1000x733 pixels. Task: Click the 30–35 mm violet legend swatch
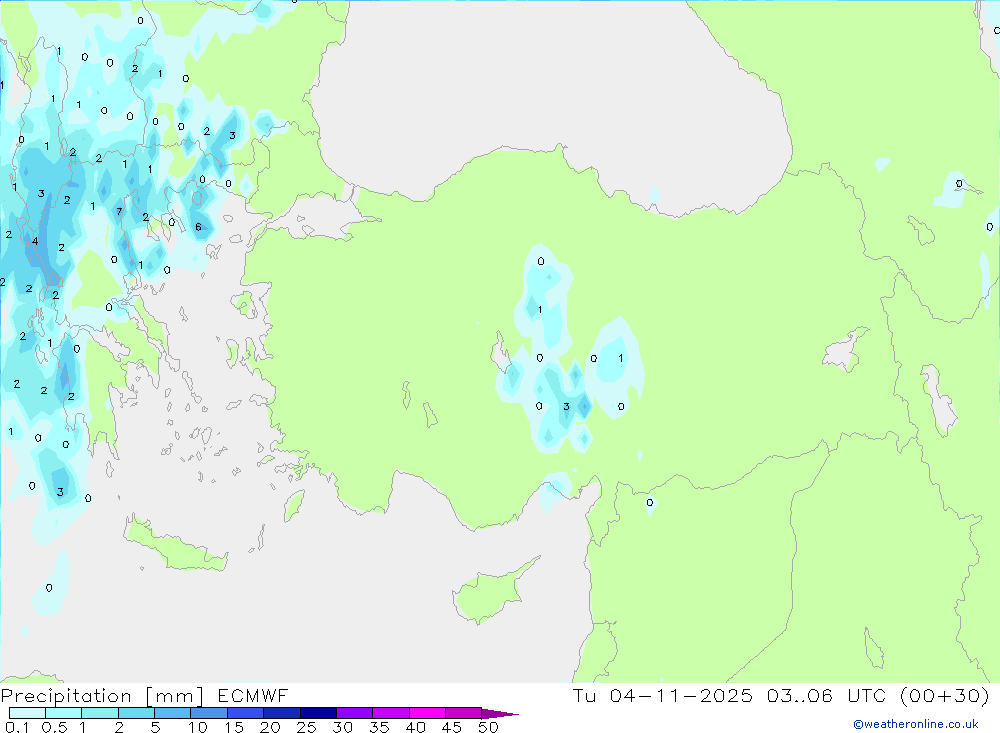click(355, 713)
